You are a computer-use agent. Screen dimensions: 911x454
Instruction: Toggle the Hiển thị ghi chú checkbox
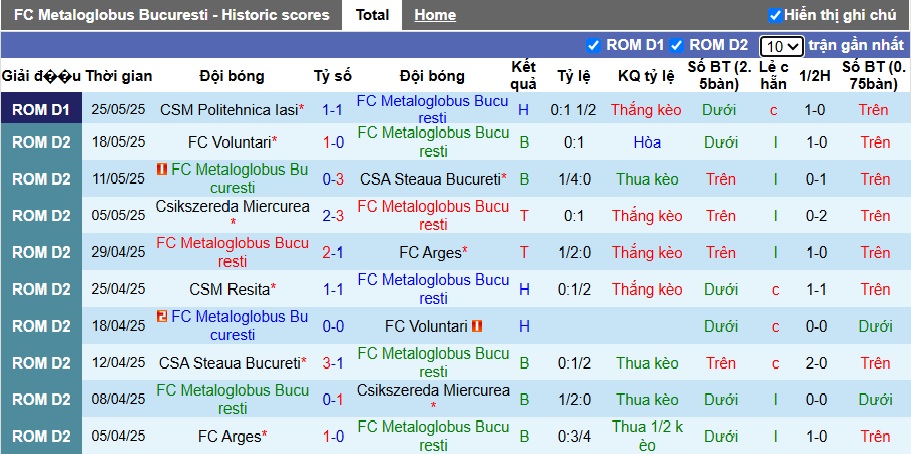coord(774,16)
